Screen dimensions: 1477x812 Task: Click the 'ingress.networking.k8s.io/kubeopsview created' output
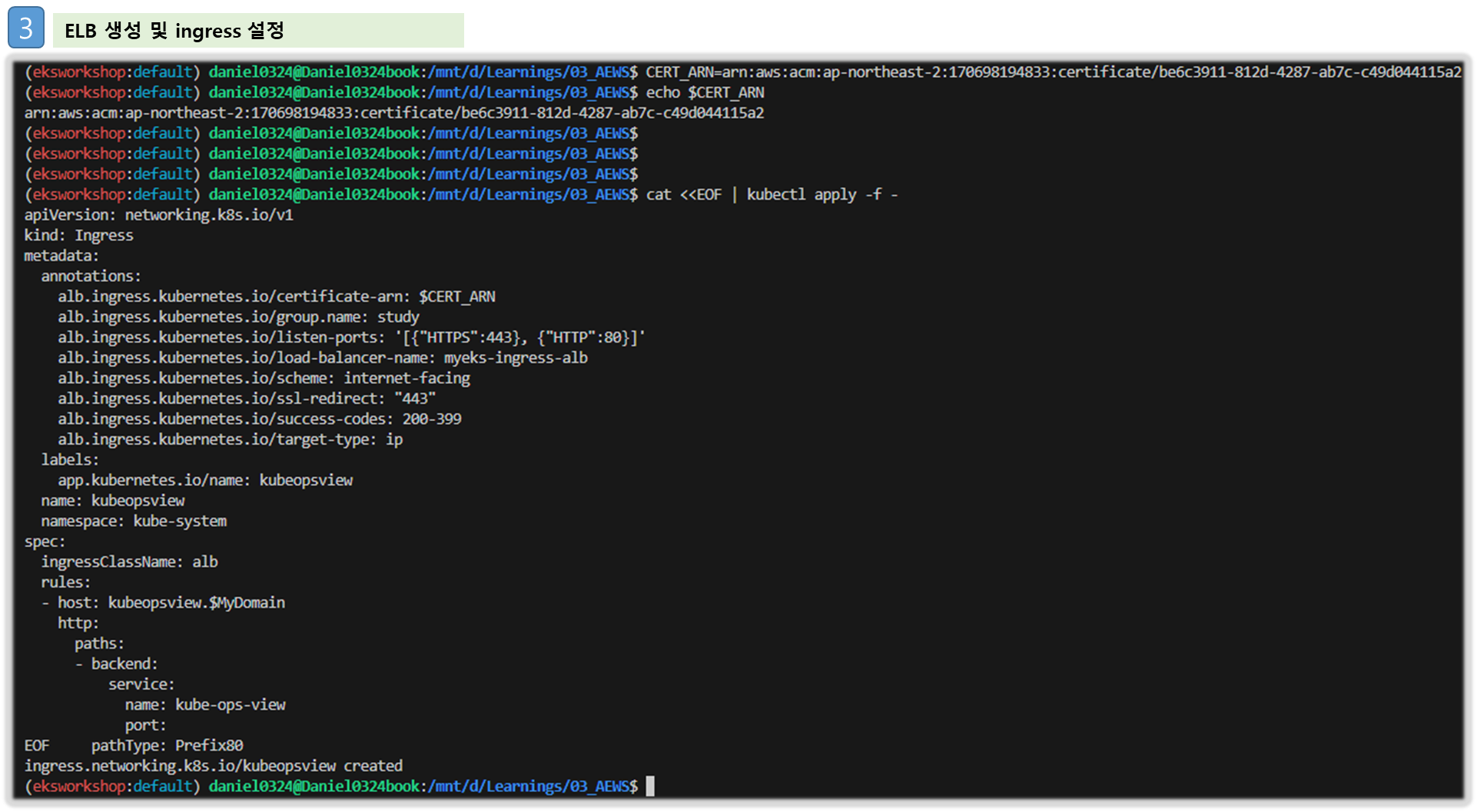214,766
